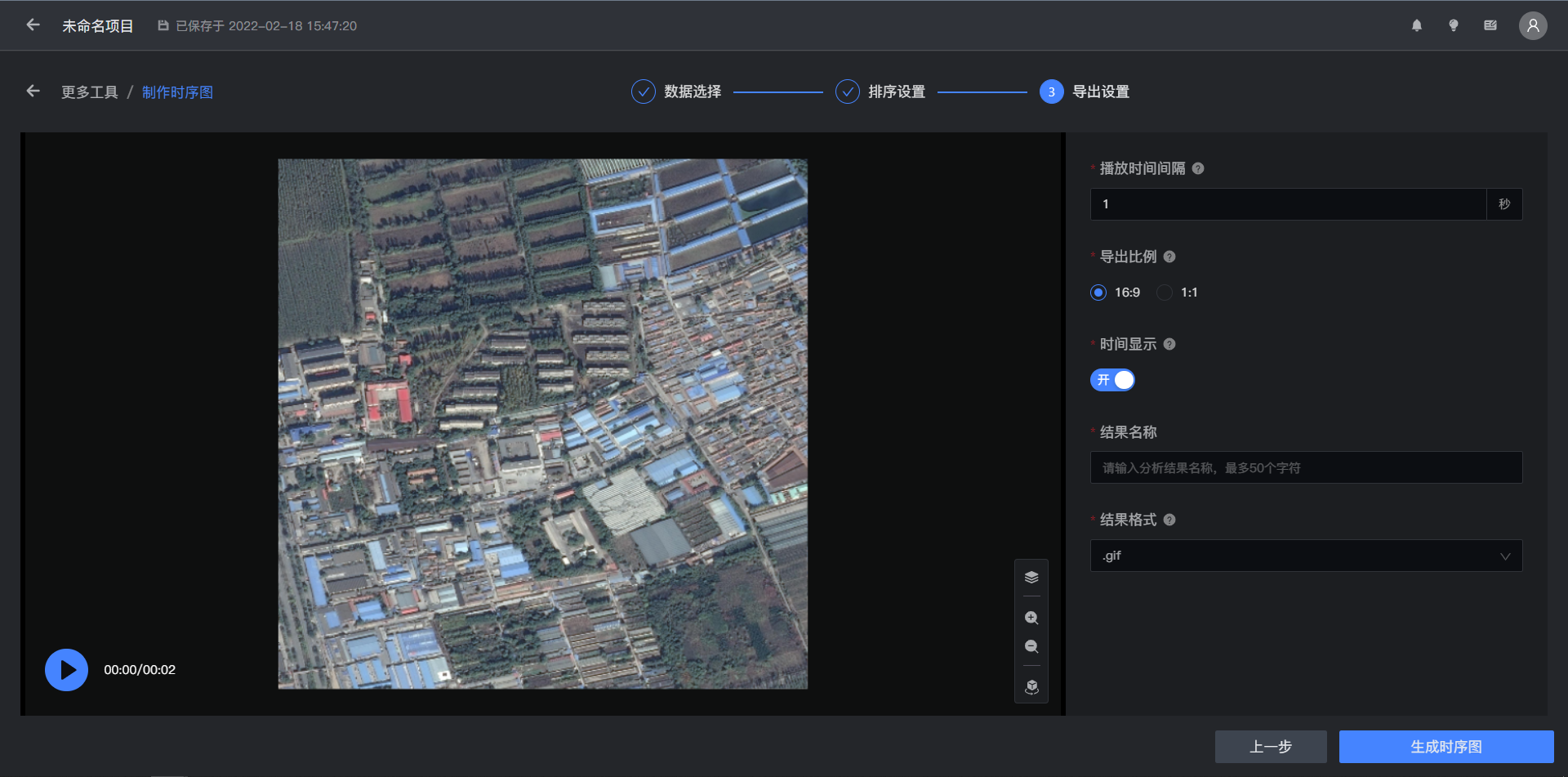Click the 秒 unit label
Viewport: 1568px width, 777px height.
tap(1504, 204)
